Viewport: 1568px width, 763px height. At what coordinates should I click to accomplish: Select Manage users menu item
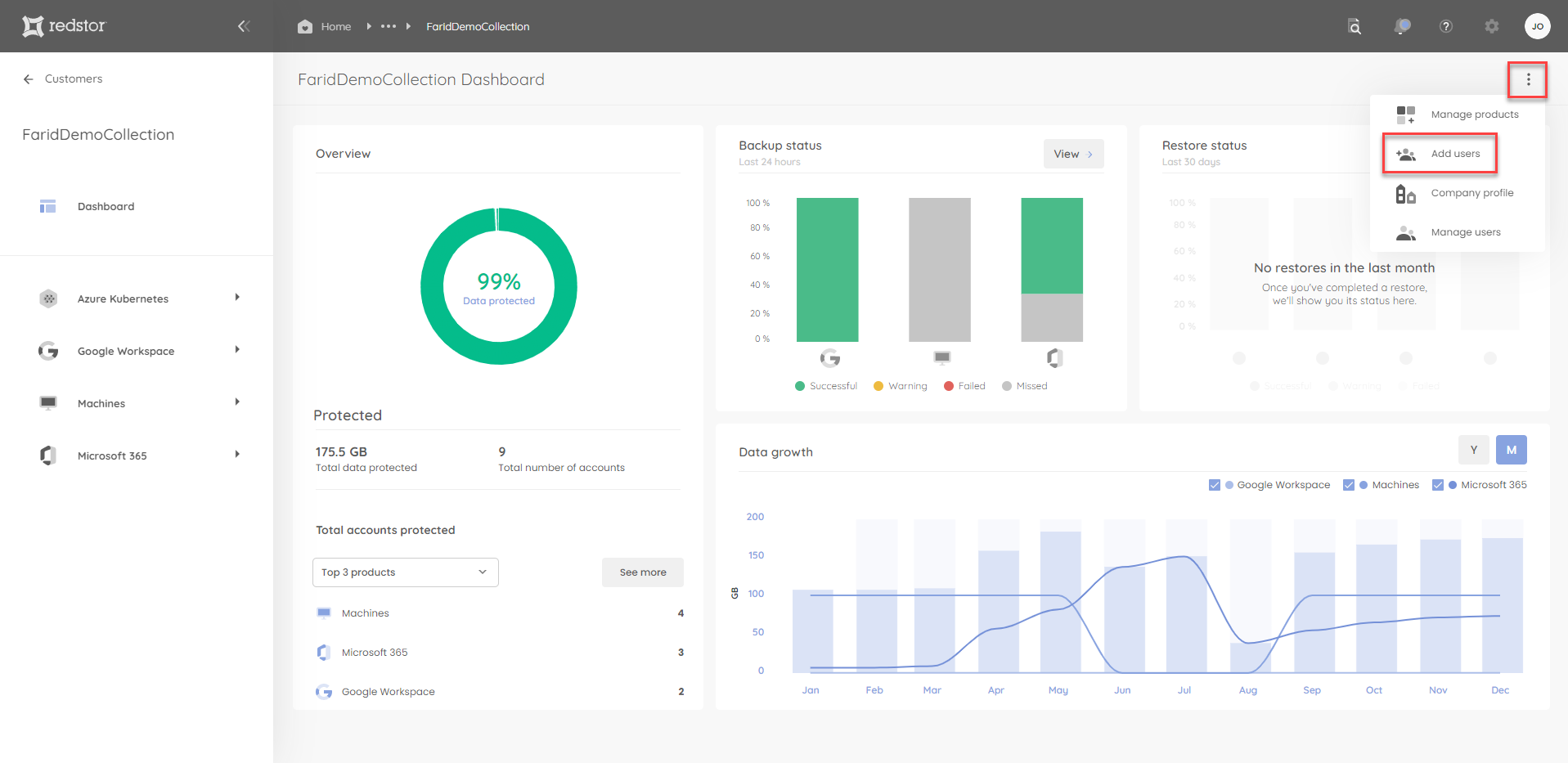tap(1458, 232)
